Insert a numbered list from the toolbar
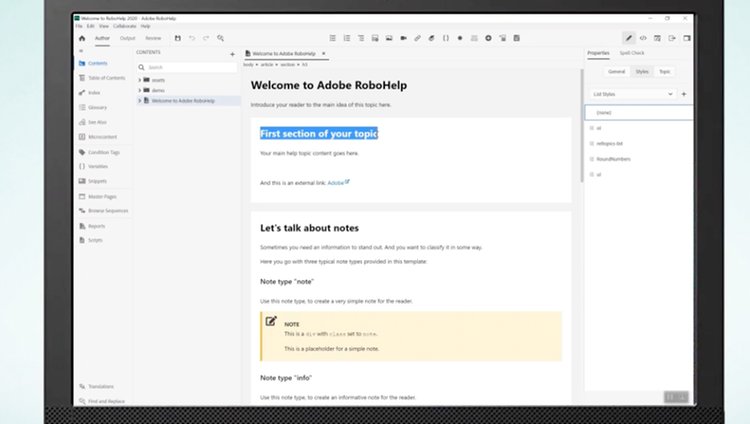The image size is (750, 424). coord(347,38)
